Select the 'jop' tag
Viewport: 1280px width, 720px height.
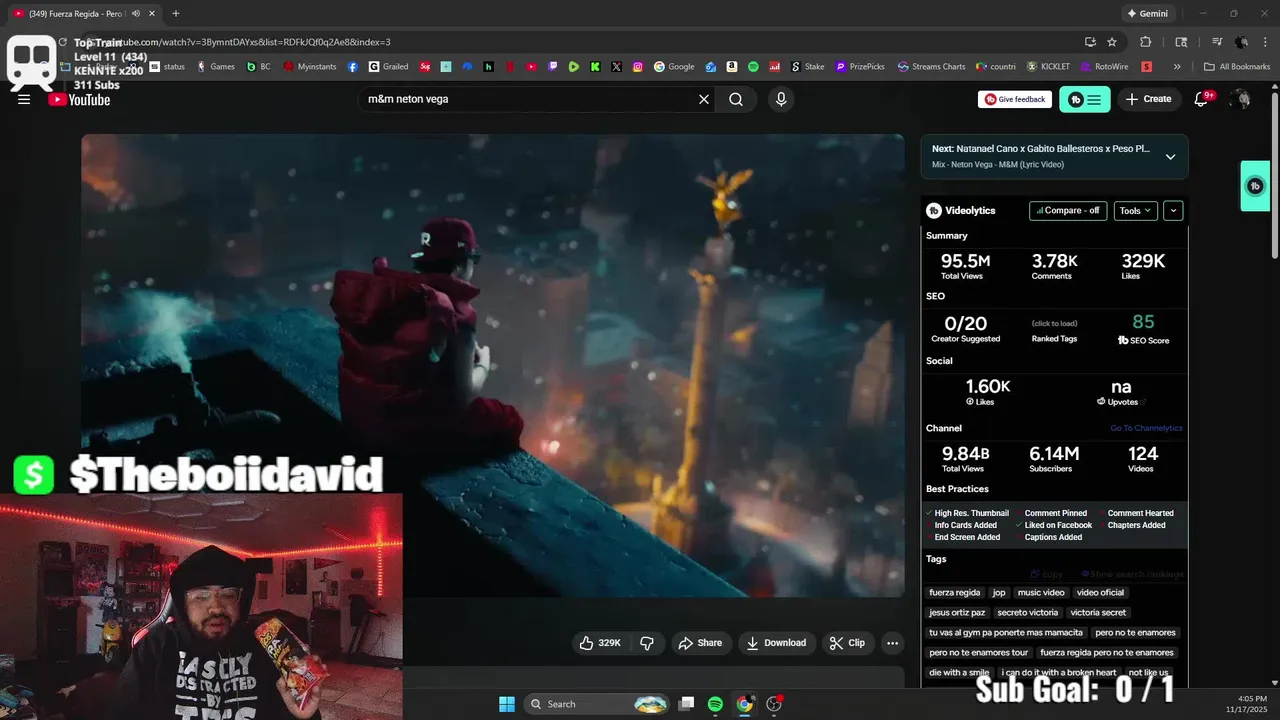(x=999, y=592)
